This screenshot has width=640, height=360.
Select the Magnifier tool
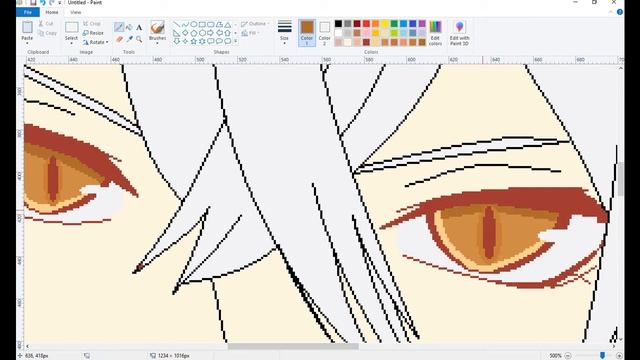[139, 39]
